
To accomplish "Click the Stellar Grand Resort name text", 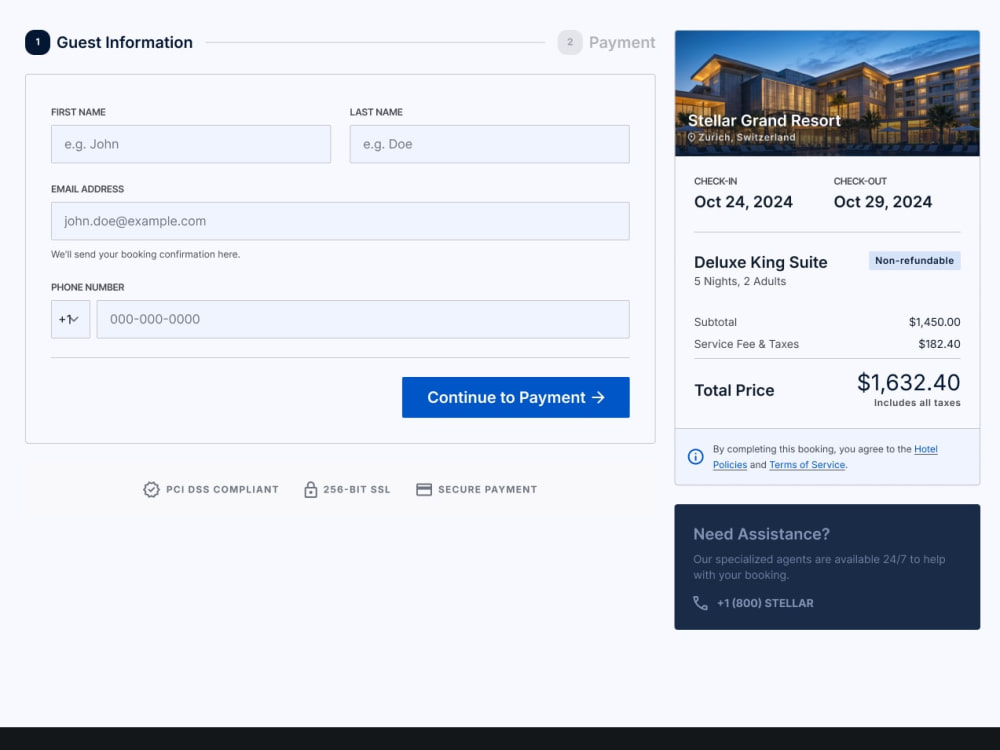I will (x=764, y=121).
